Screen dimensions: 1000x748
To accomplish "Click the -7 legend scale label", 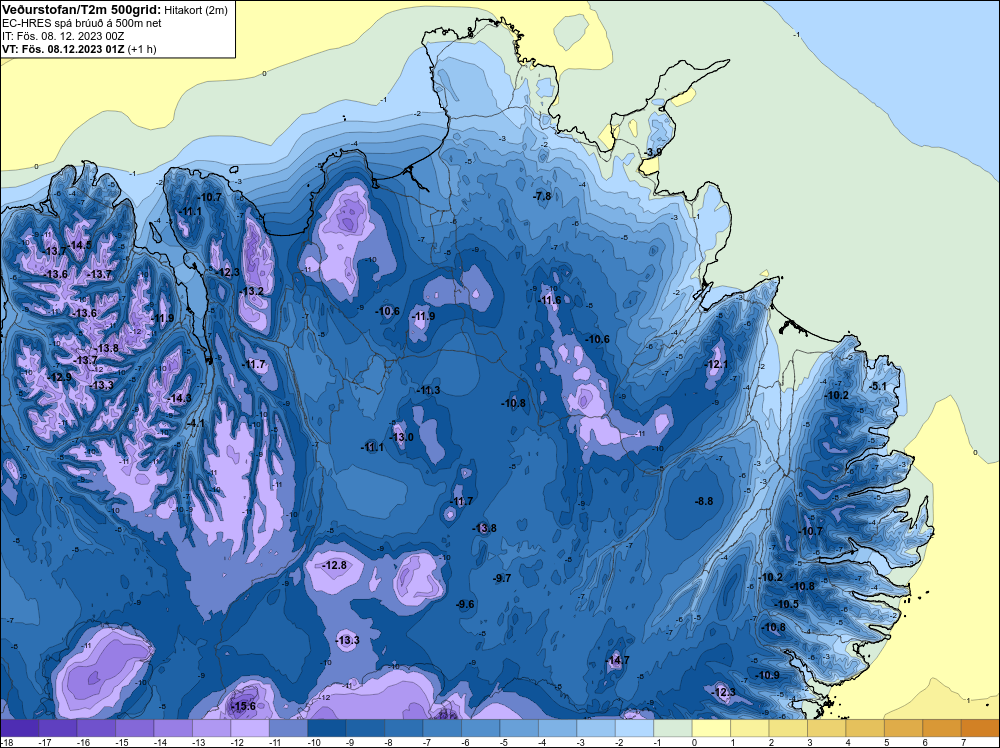I will 429,742.
